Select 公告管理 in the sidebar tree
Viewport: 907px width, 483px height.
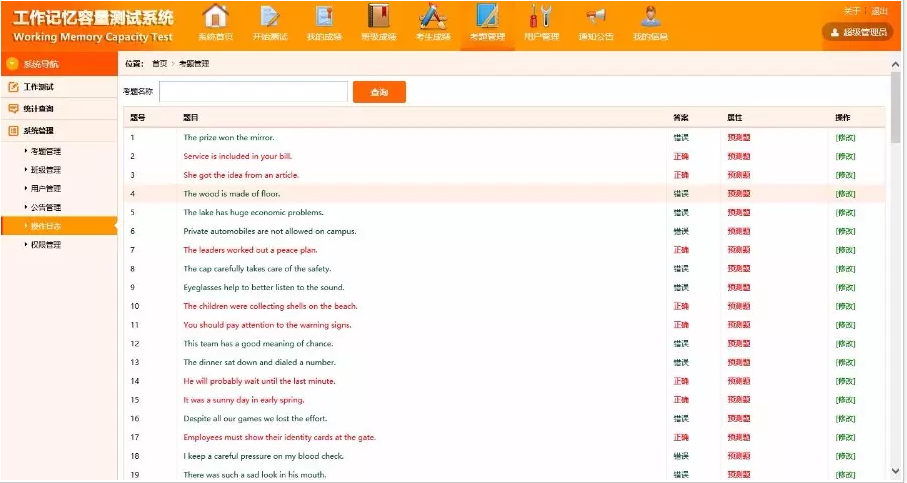point(46,207)
